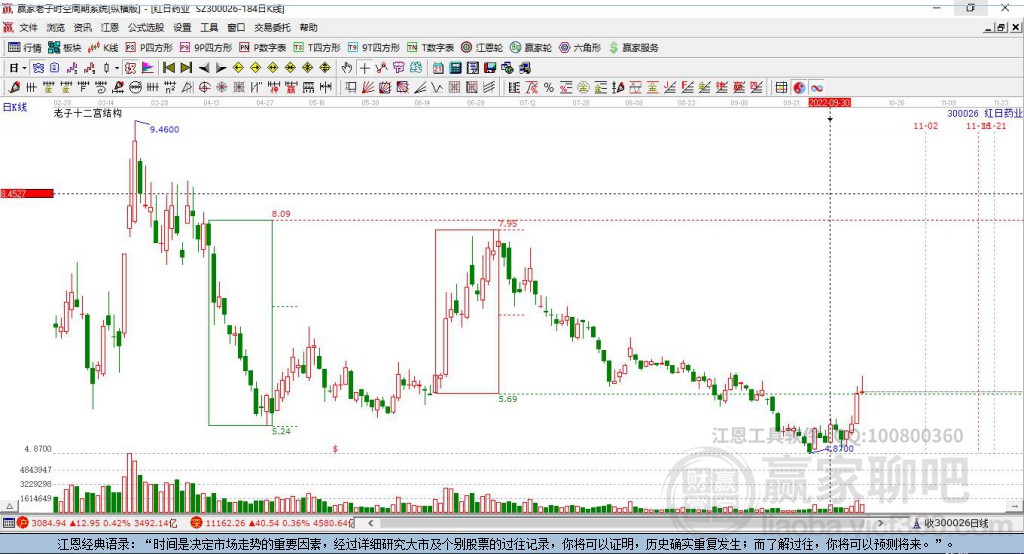Open the P数字表 tool

click(x=263, y=48)
